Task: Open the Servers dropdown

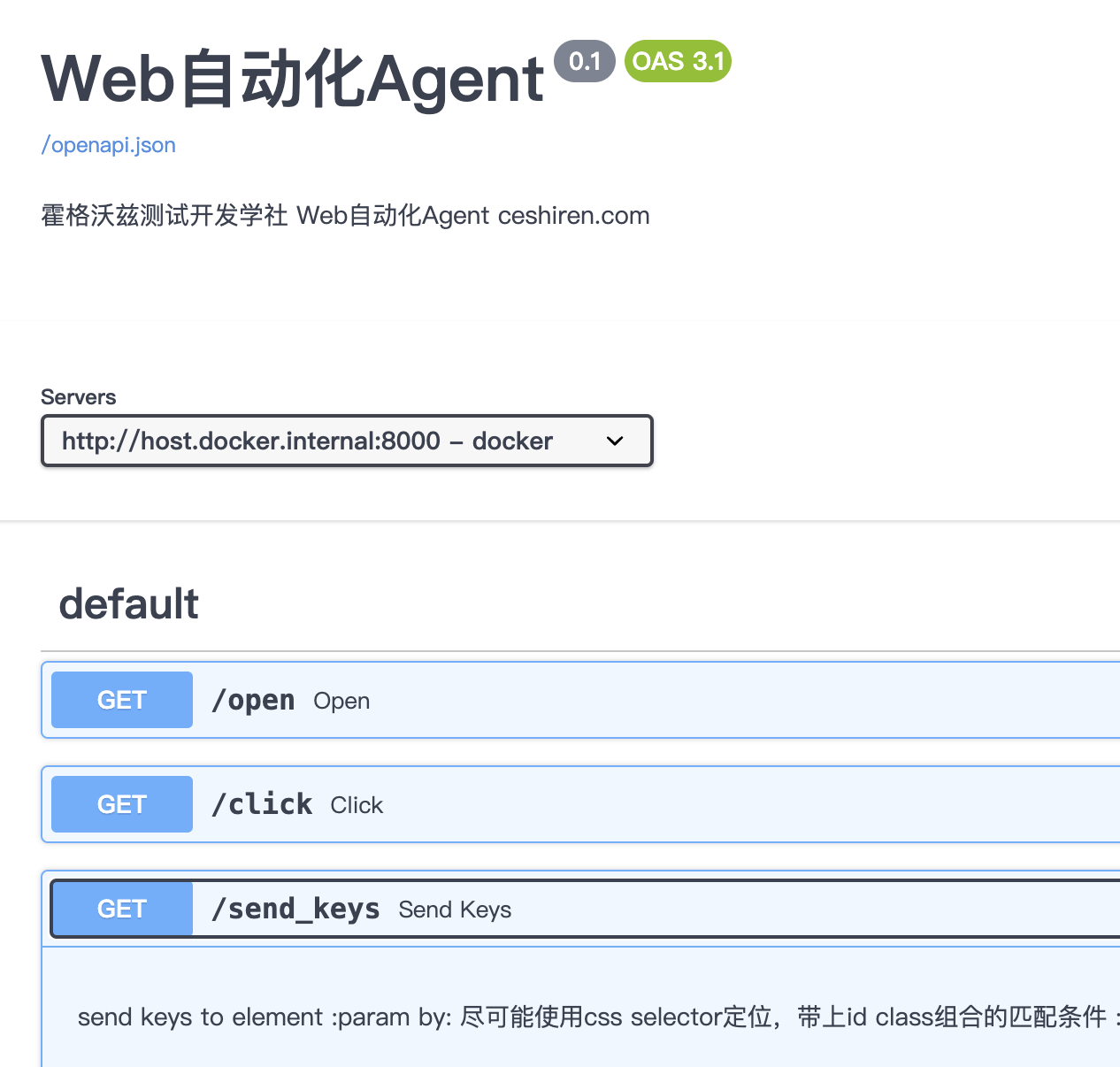Action: (347, 441)
